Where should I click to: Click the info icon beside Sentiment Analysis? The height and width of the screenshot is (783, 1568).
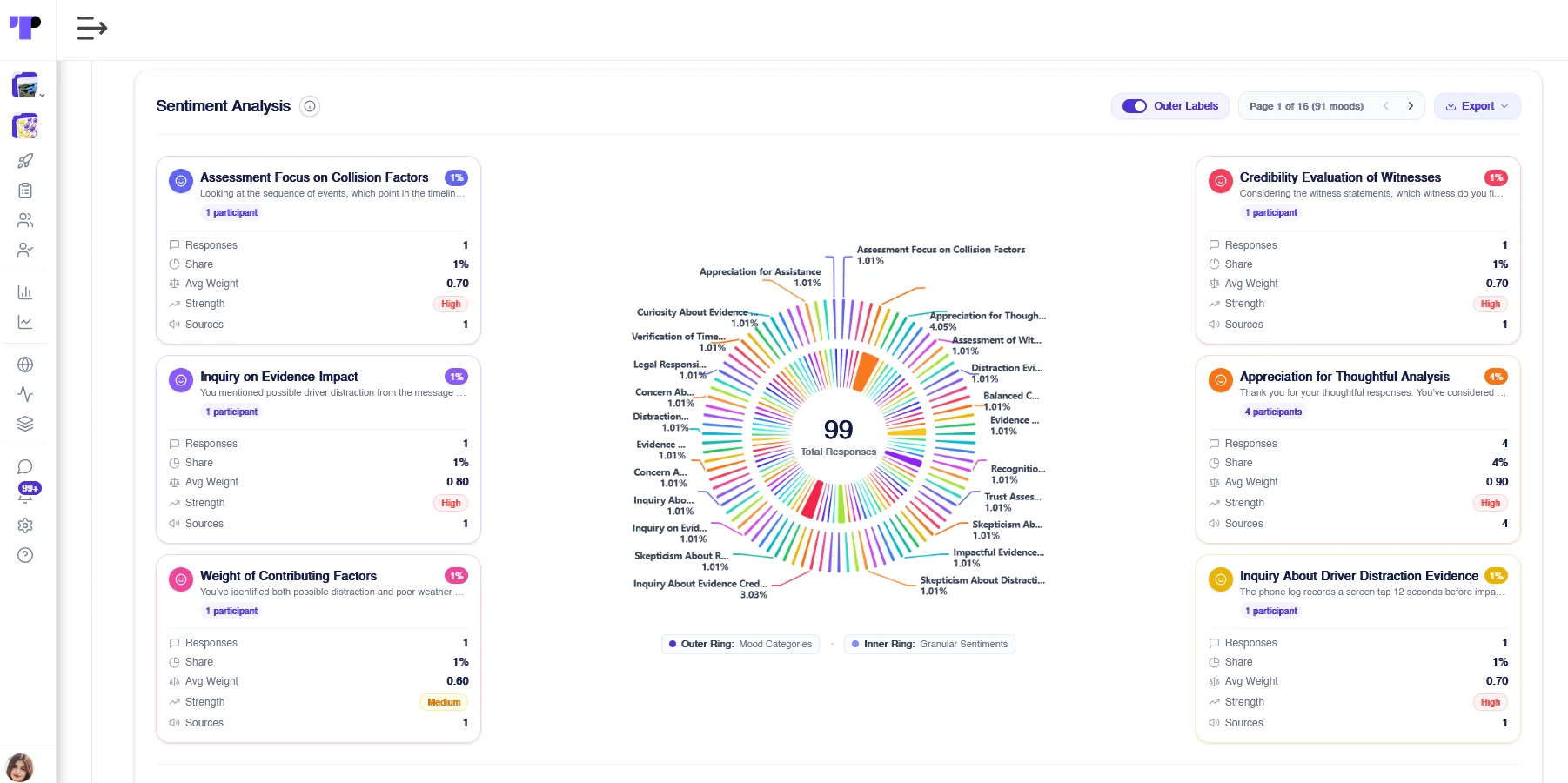pos(310,106)
